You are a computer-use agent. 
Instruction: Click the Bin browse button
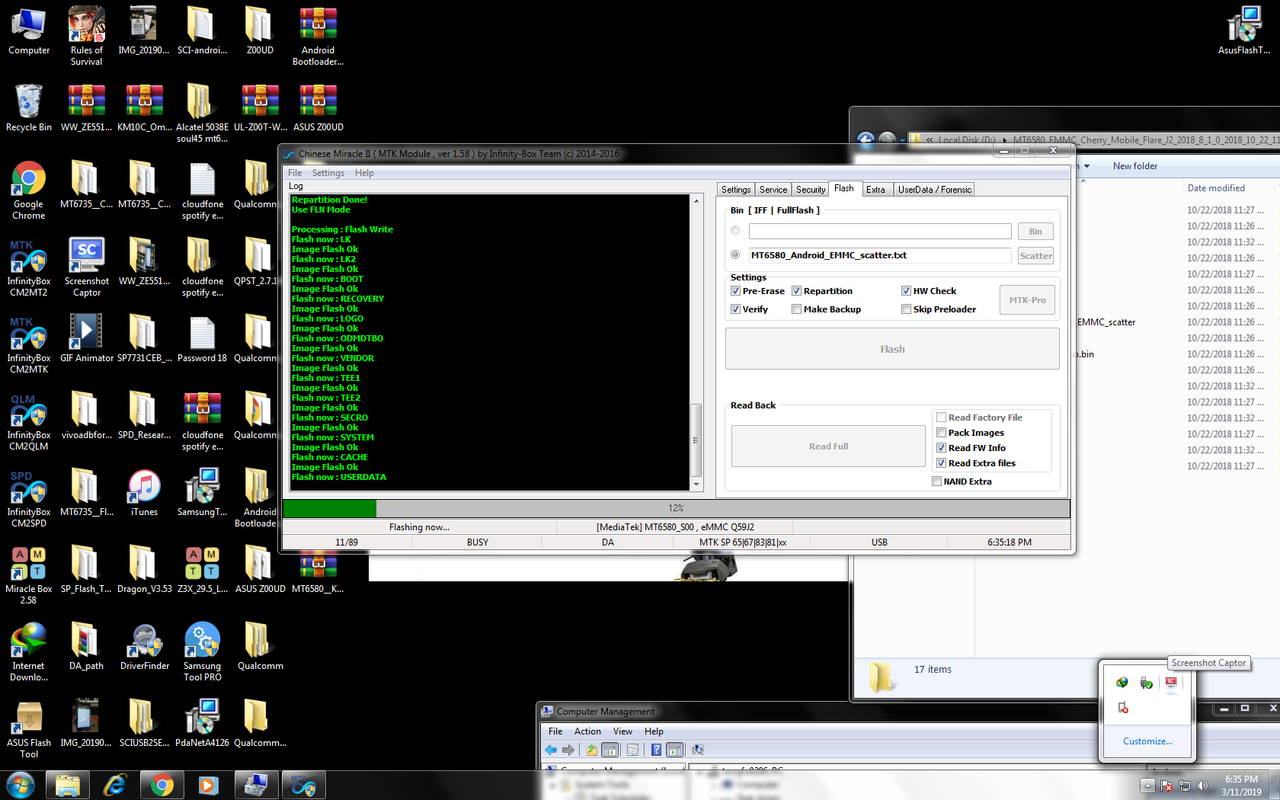pos(1036,231)
